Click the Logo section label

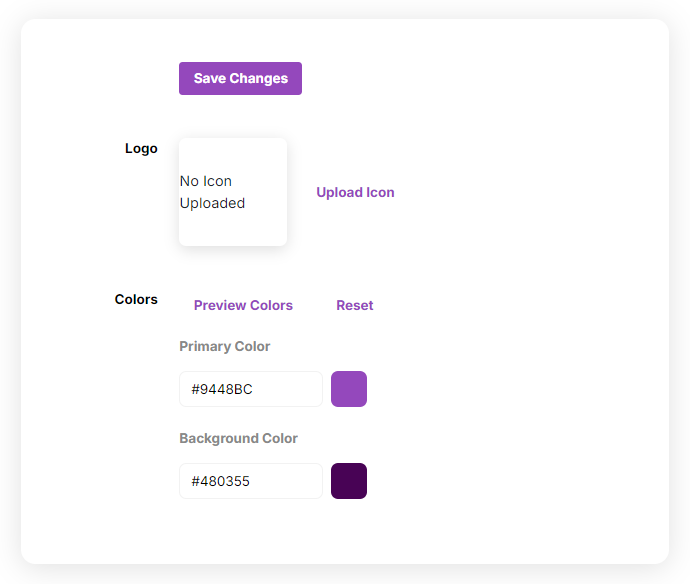click(141, 148)
